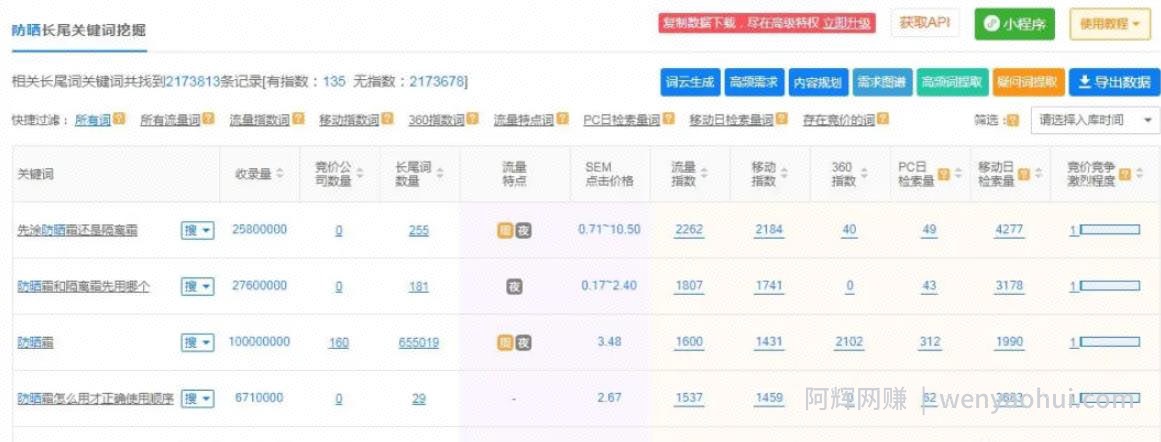
Task: Click competition bar in 先涂防晒霜还是隔离霜 row
Action: (x=1110, y=230)
